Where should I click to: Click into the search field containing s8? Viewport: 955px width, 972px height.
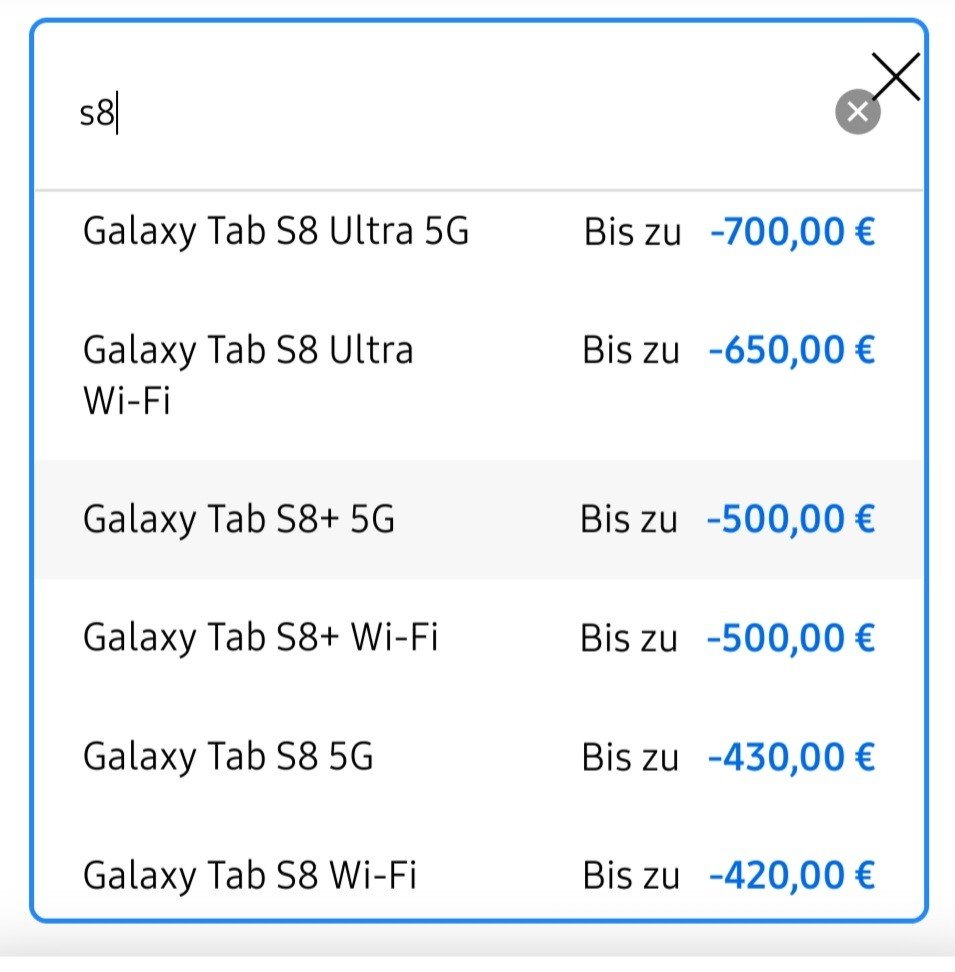[x=440, y=114]
